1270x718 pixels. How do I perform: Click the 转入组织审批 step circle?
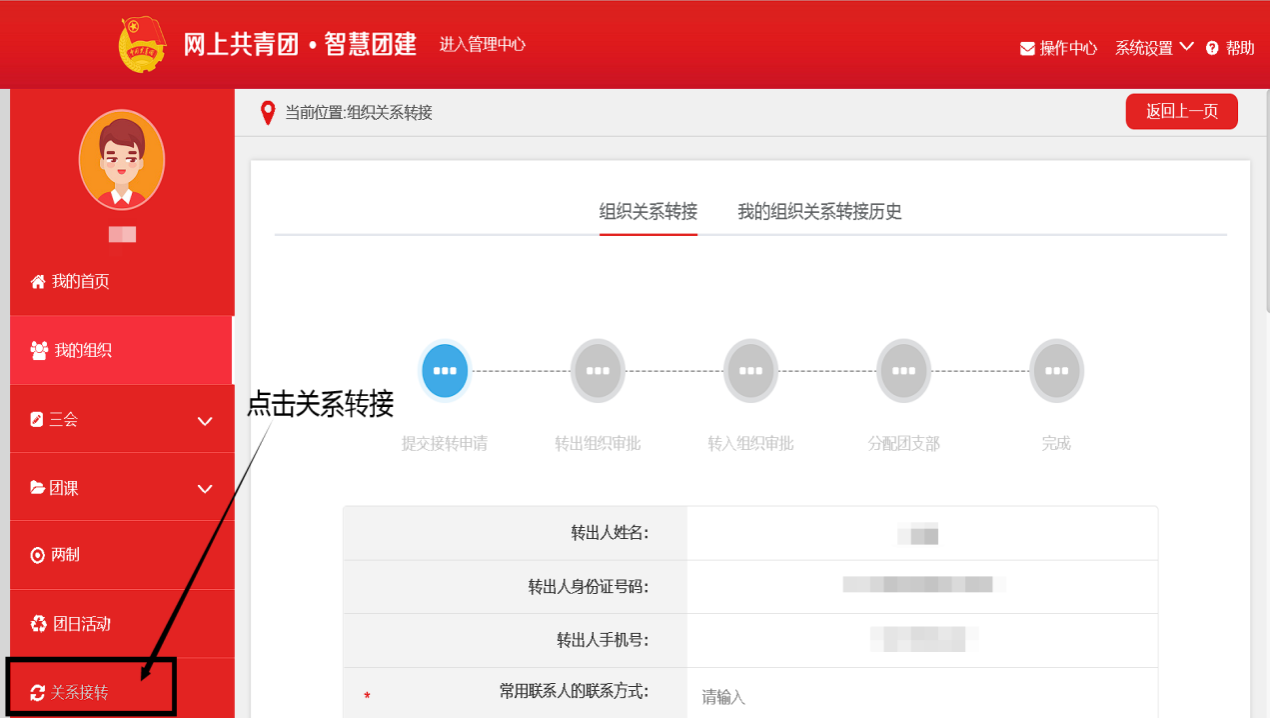751,371
